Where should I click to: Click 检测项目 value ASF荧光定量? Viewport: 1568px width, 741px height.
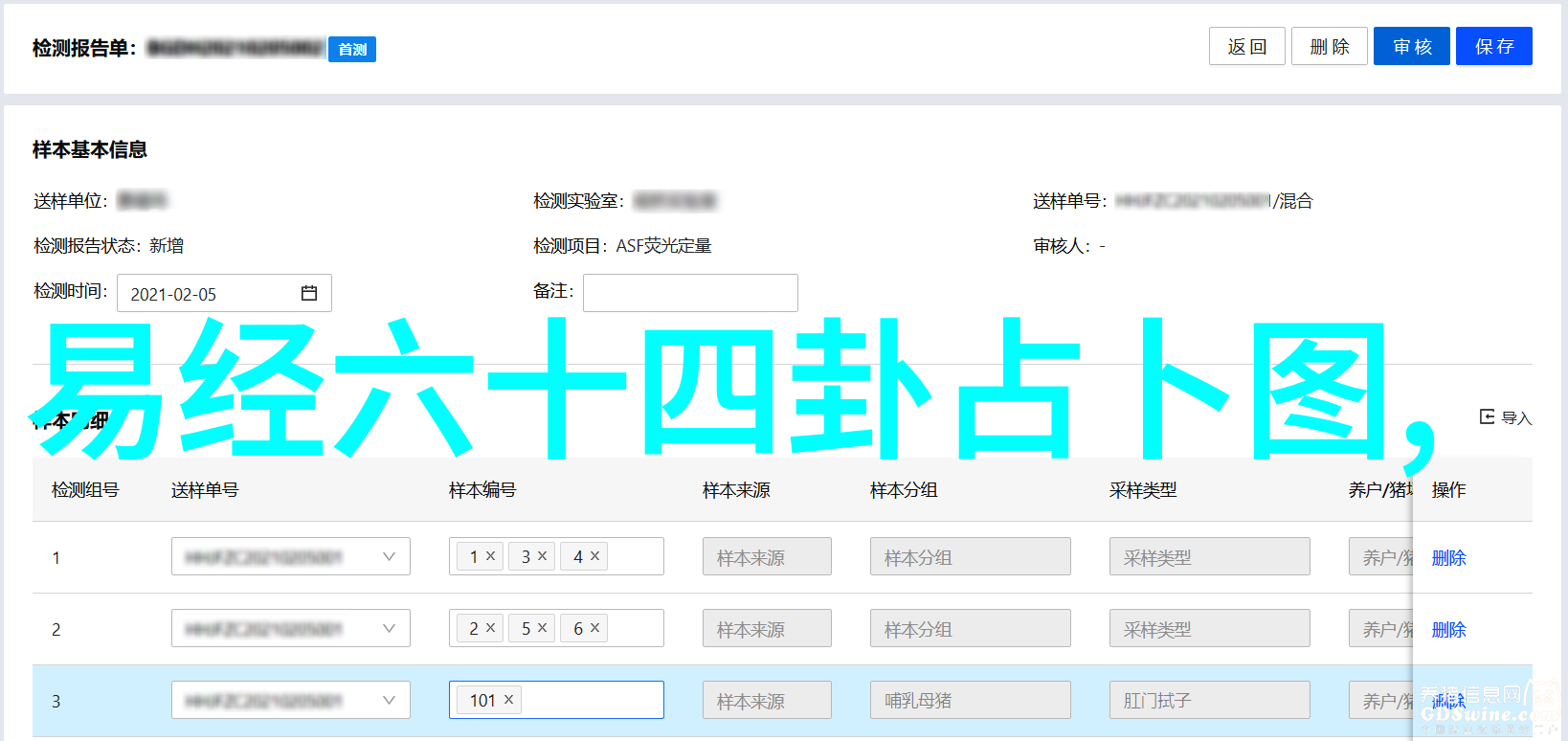click(x=663, y=246)
